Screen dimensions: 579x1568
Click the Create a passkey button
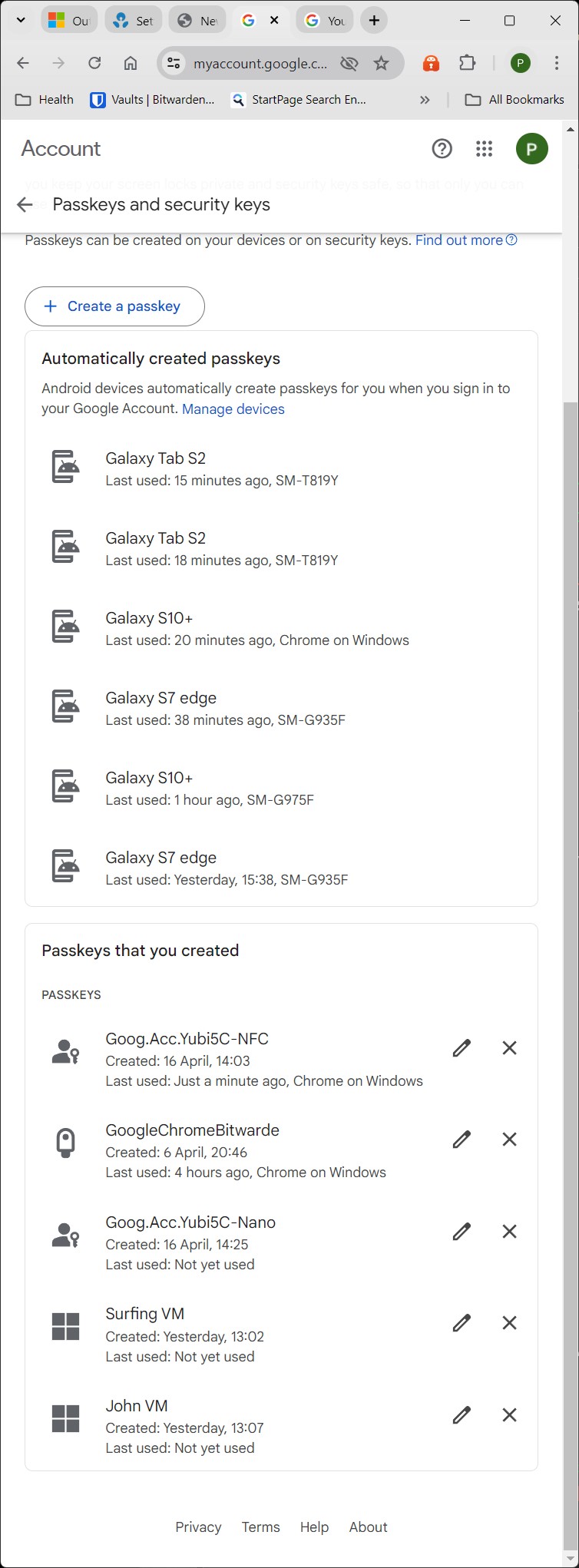coord(114,306)
